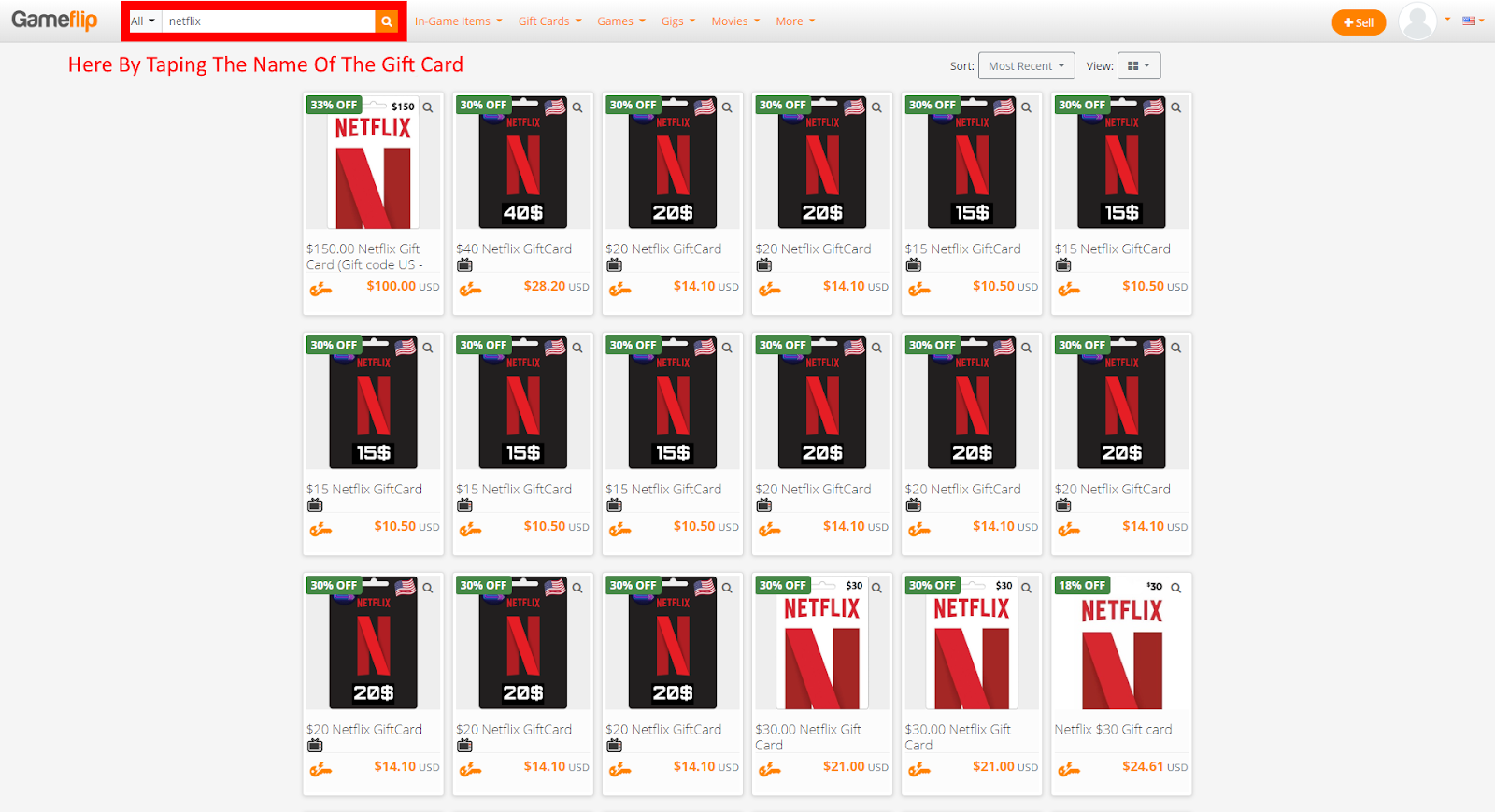Select the 18% OFF Netflix card thumbnail

click(x=1122, y=643)
